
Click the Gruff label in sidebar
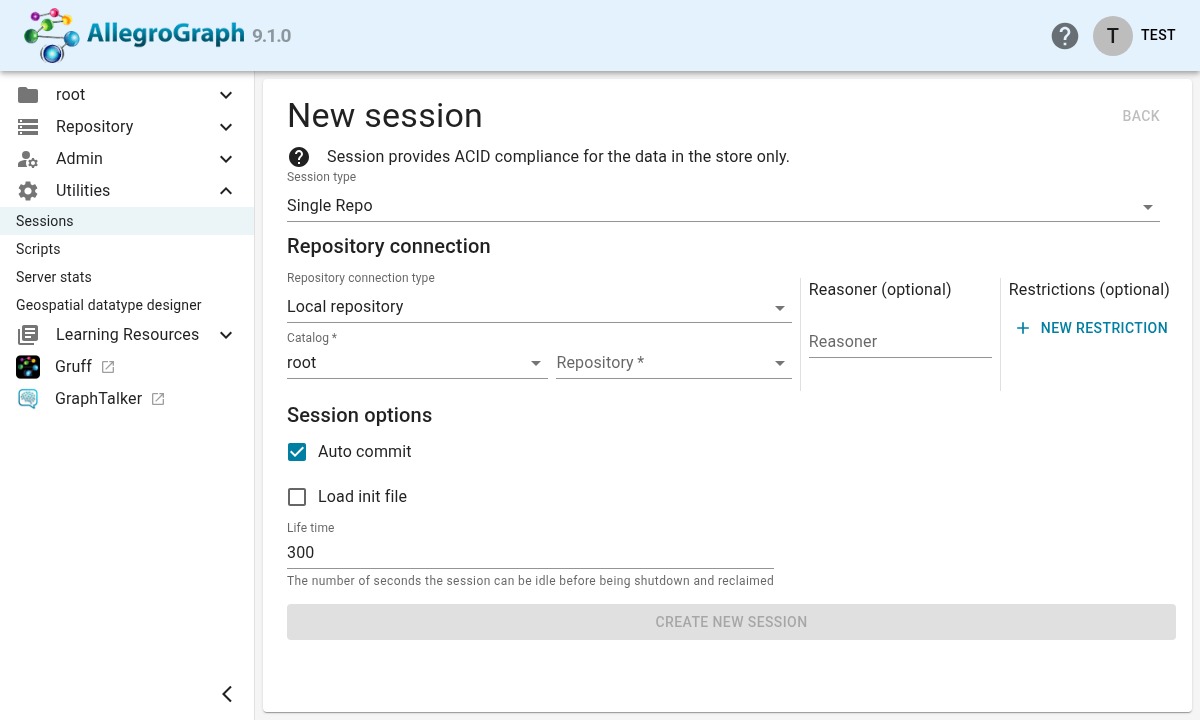[x=73, y=367]
